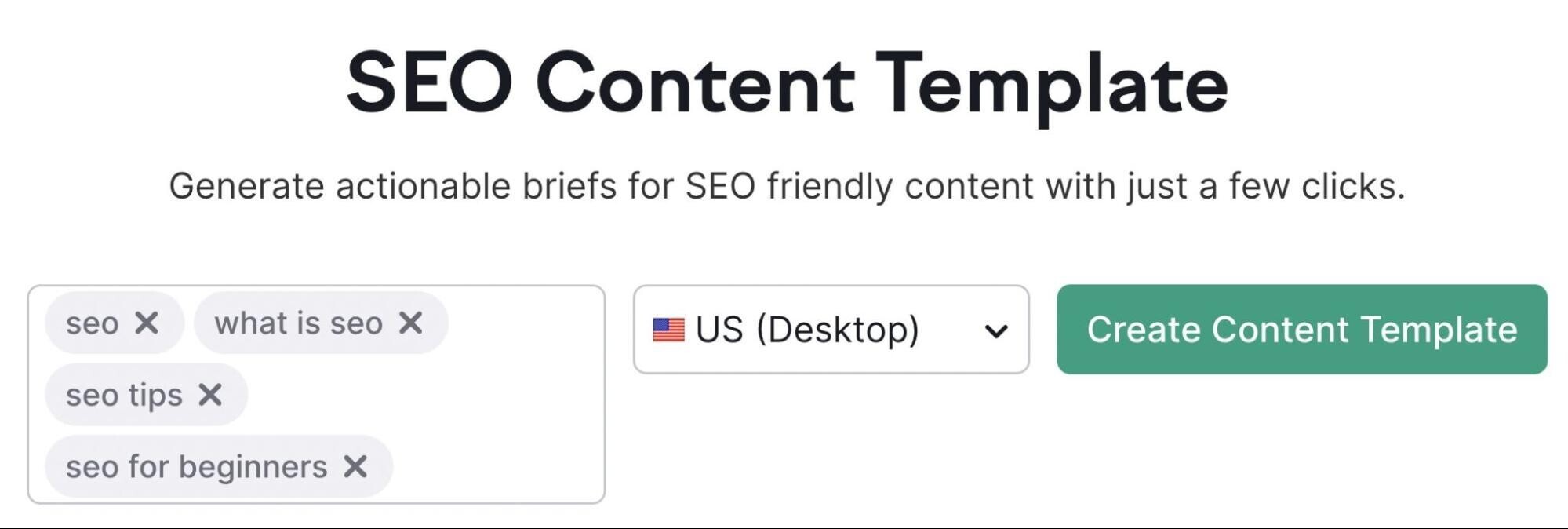Click the "SEO Content Template" page heading
Screen dimensions: 1568x529
787,83
